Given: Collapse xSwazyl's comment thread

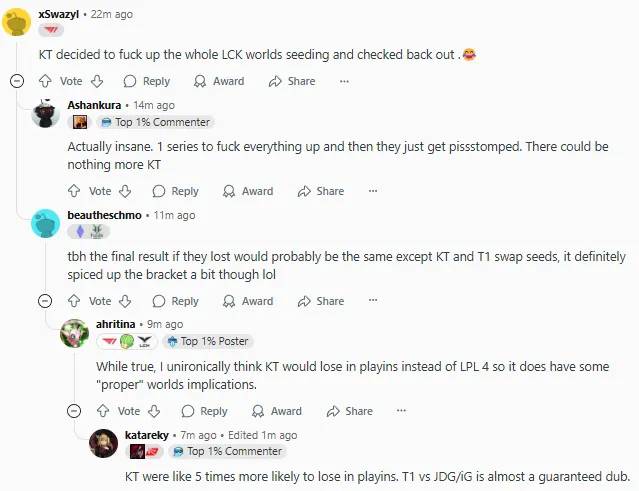Looking at the screenshot, I should click(16, 81).
